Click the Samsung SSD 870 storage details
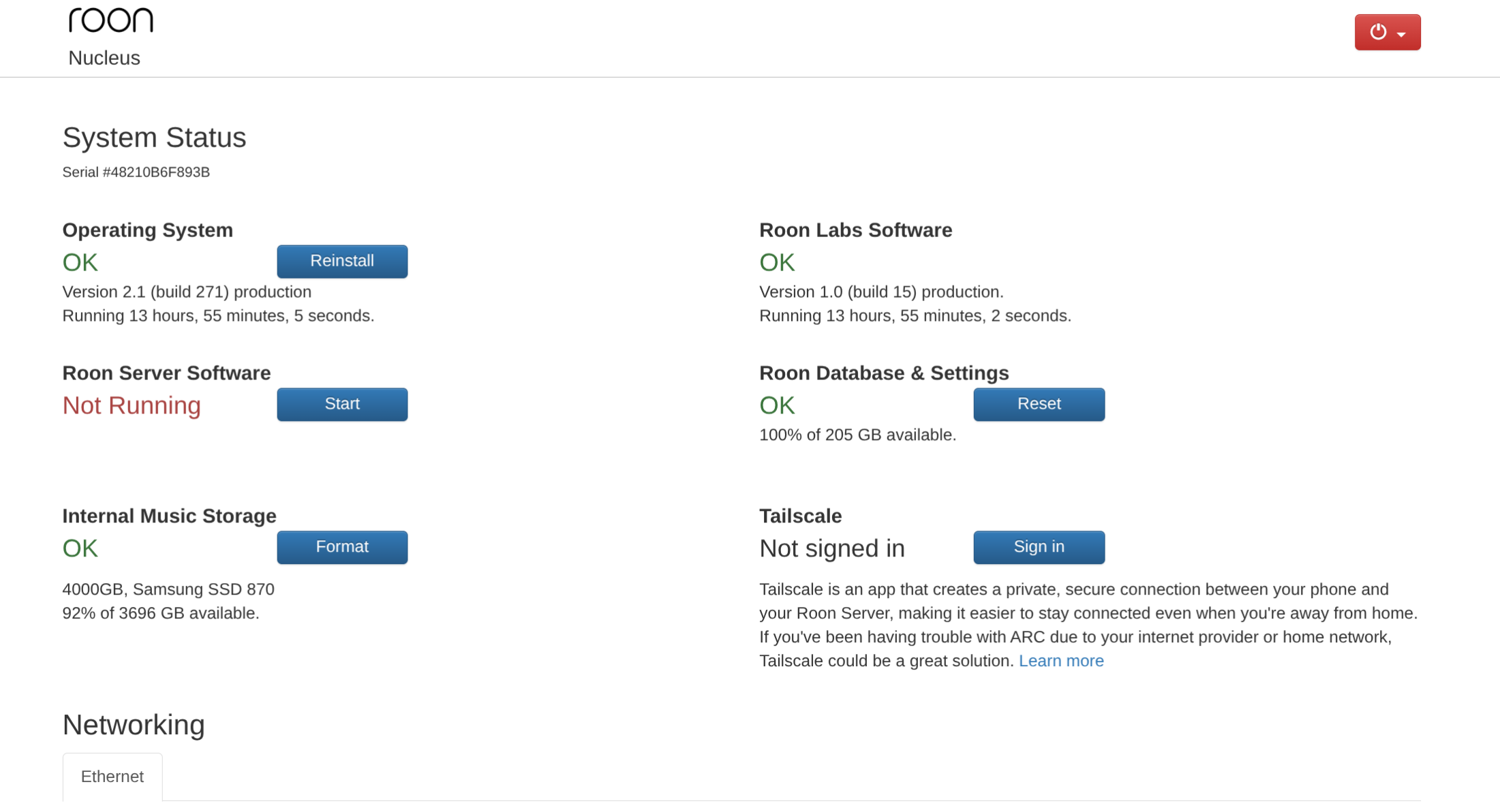The image size is (1500, 812). pyautogui.click(x=168, y=590)
